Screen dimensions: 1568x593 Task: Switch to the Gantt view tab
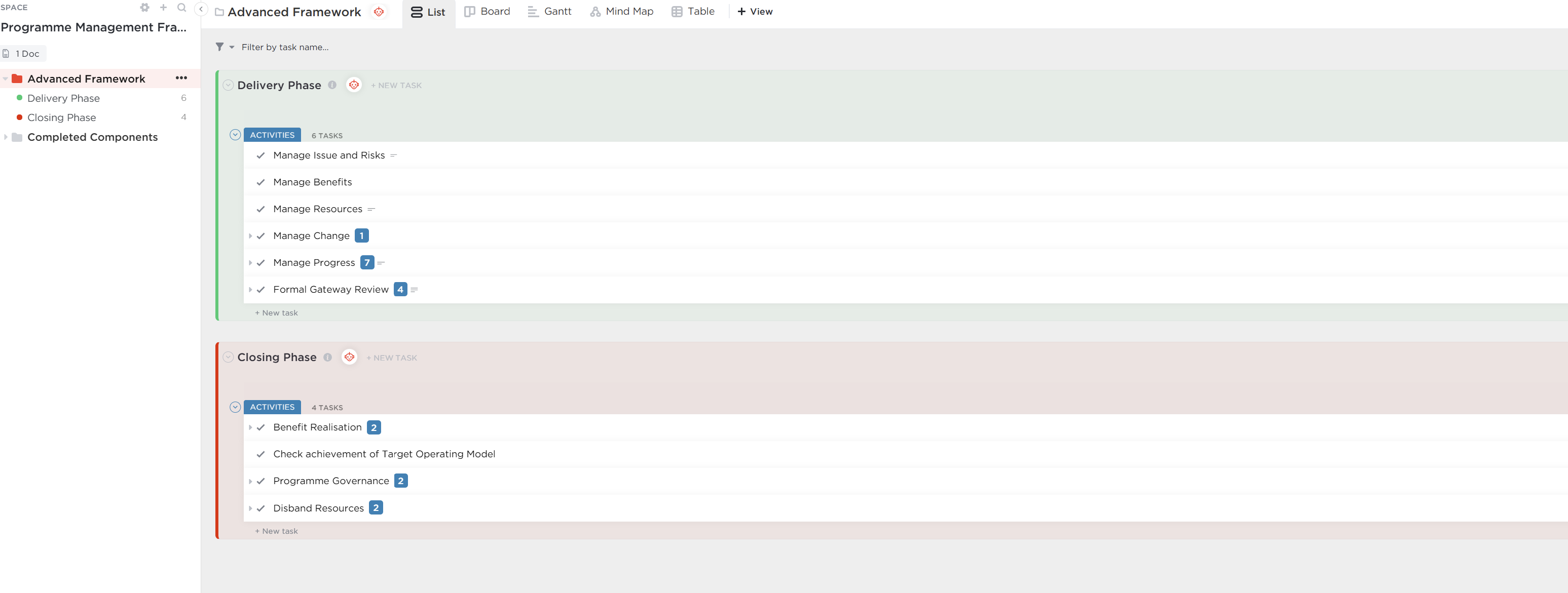[549, 12]
